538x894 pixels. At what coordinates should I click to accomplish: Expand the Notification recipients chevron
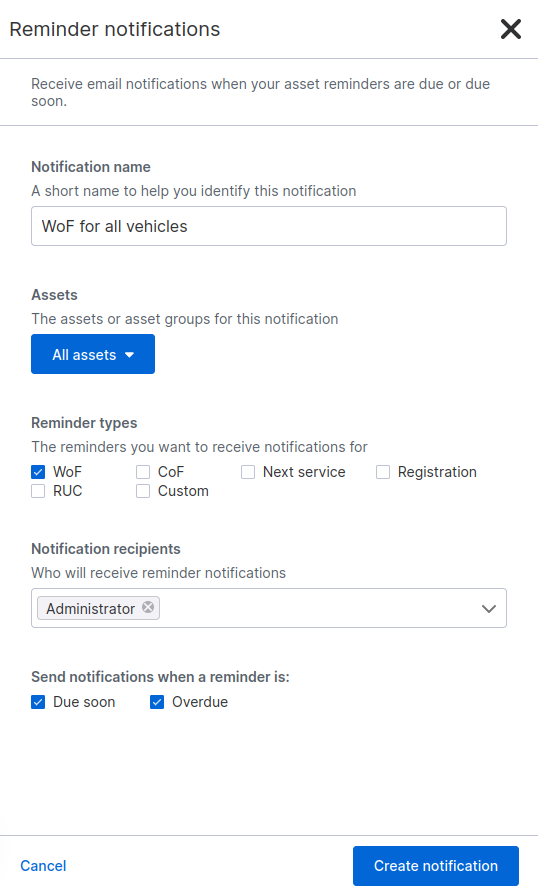point(488,608)
